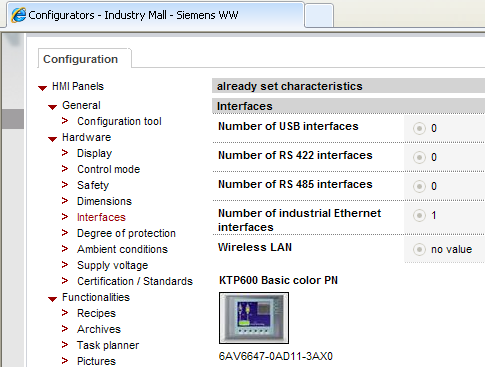The image size is (485, 367).
Task: Select radio 0 for RS 485 interfaces
Action: tap(419, 186)
